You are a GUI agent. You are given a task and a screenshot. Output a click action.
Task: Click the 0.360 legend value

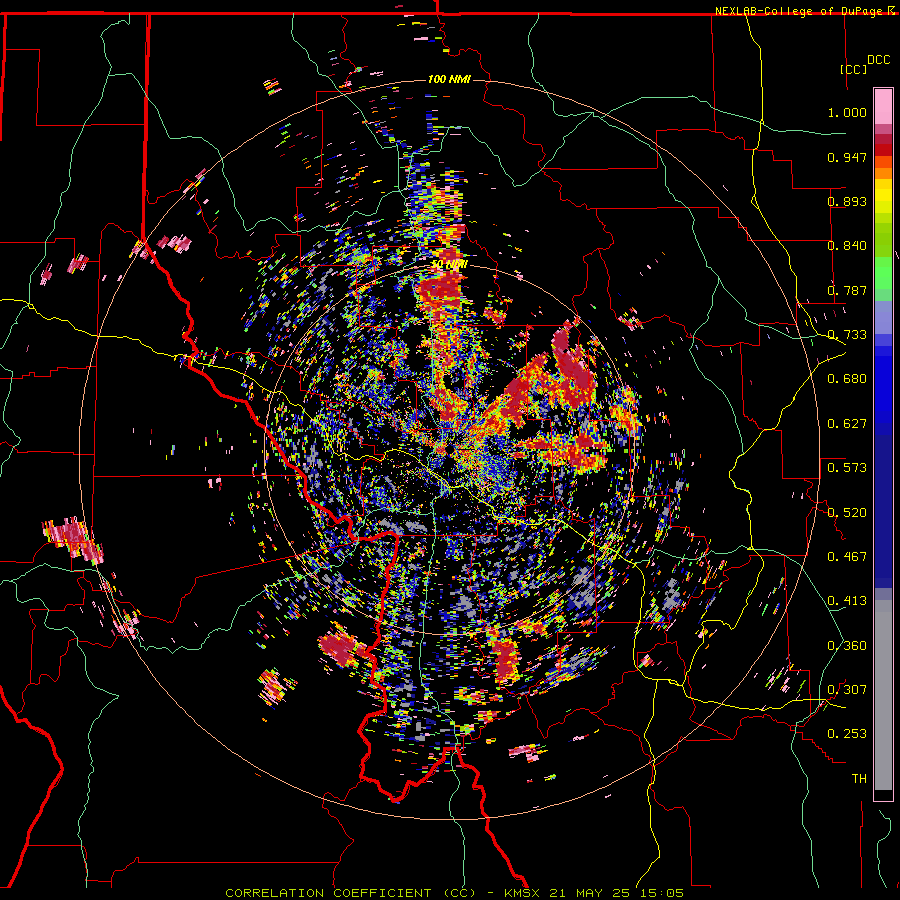847,646
